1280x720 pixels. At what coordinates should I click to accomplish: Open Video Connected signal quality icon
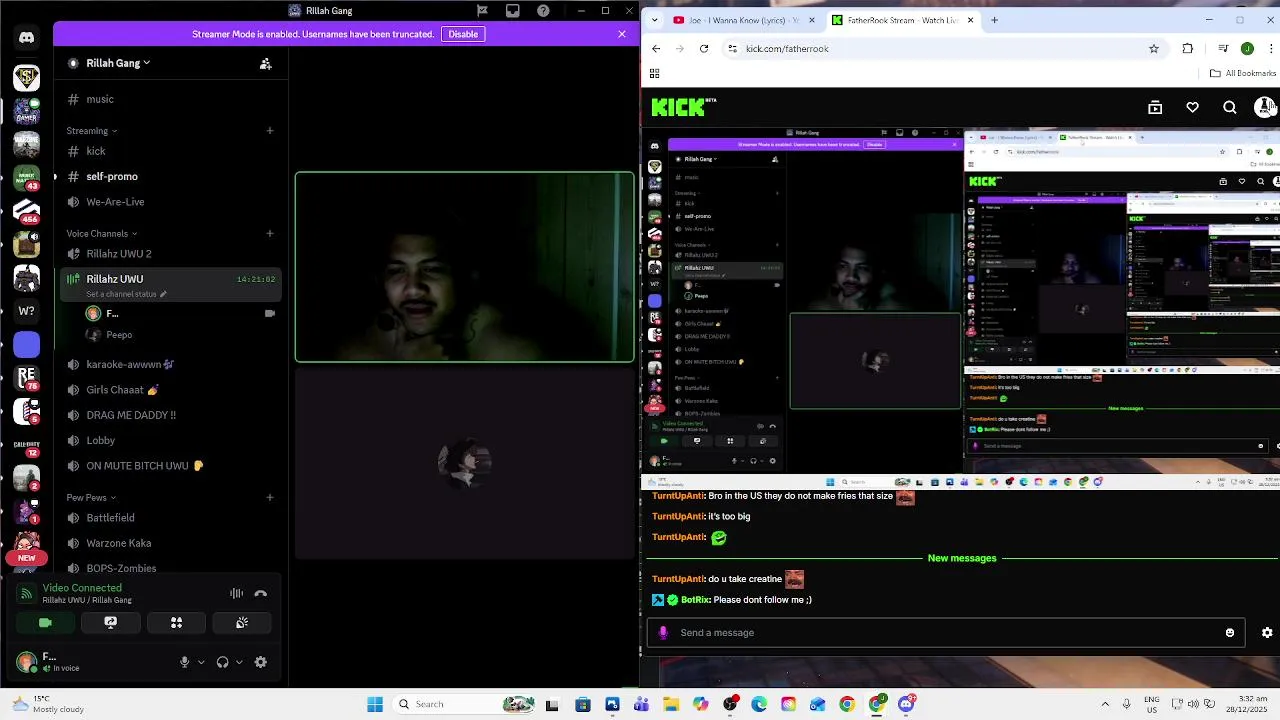[27, 593]
